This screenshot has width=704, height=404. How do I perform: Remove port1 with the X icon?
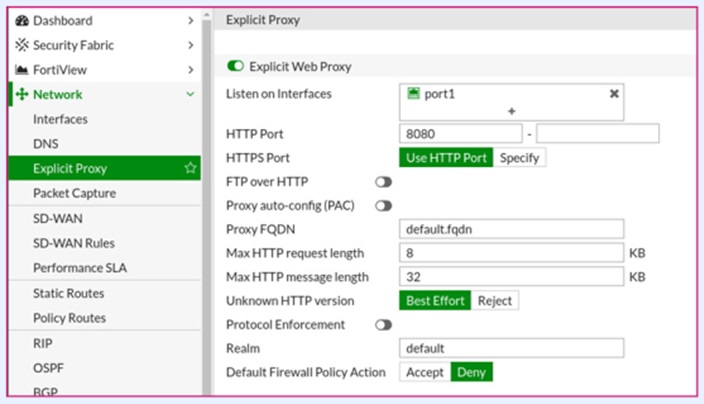[x=614, y=93]
